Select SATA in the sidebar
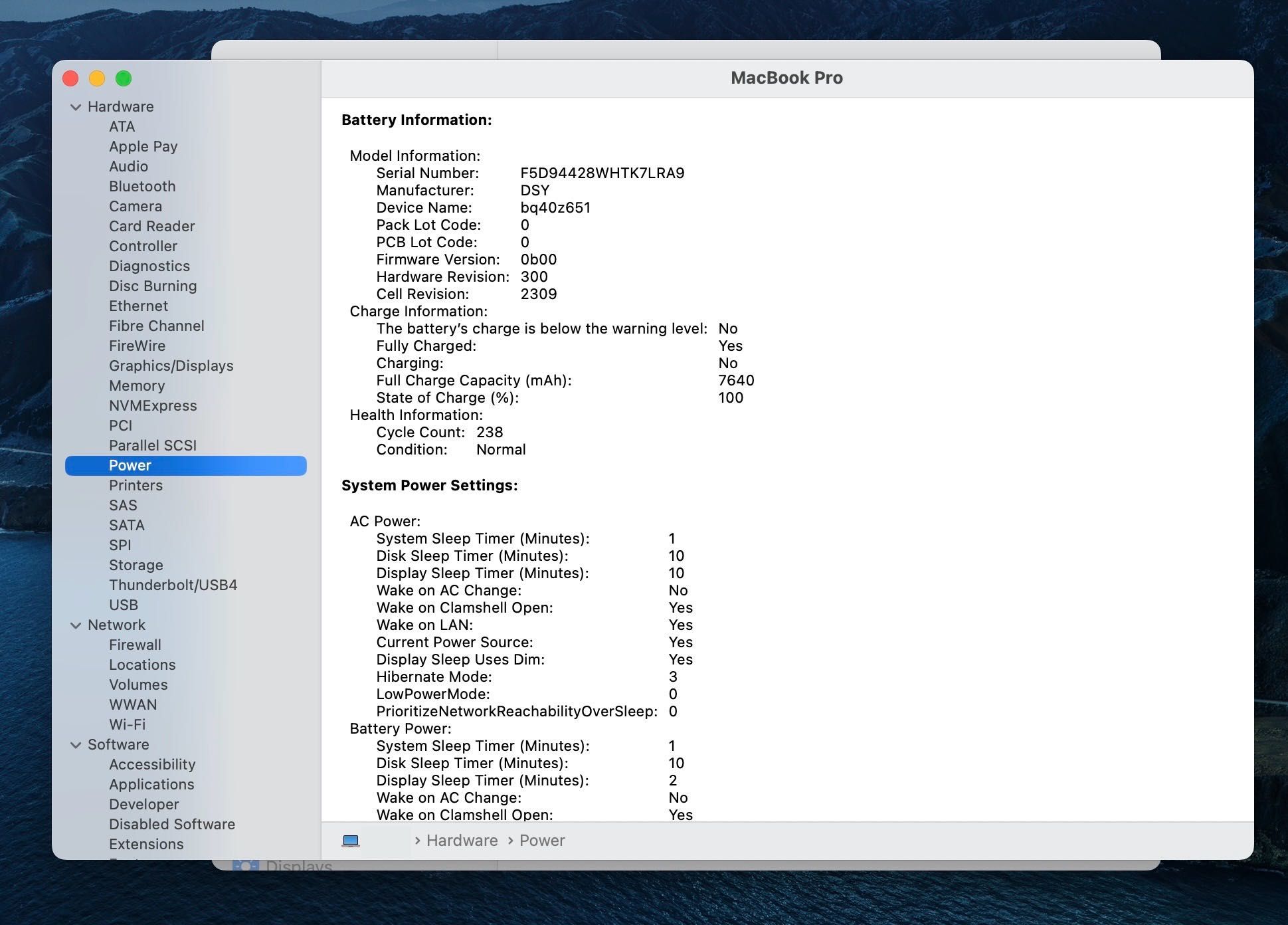The image size is (1288, 925). point(127,526)
